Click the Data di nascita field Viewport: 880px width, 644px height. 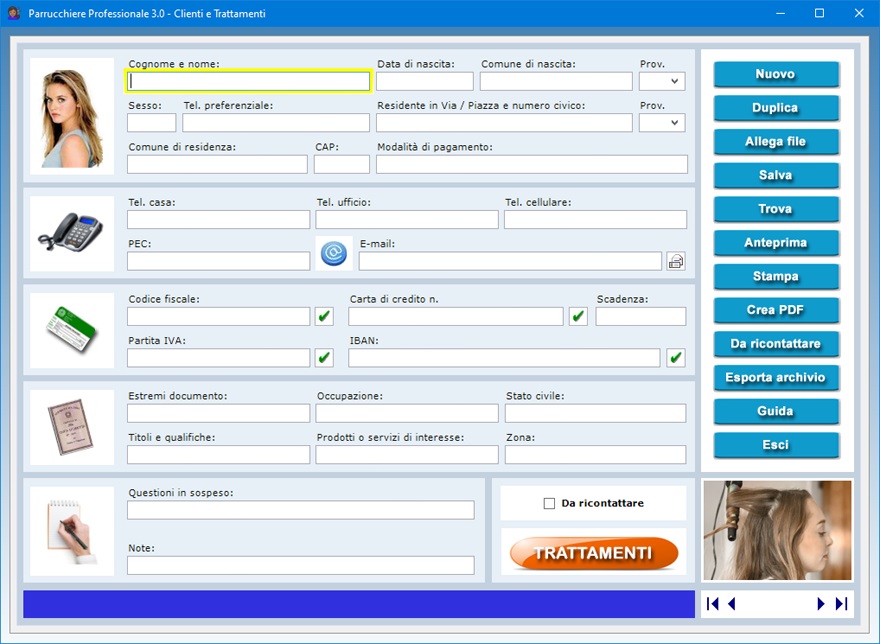click(425, 81)
